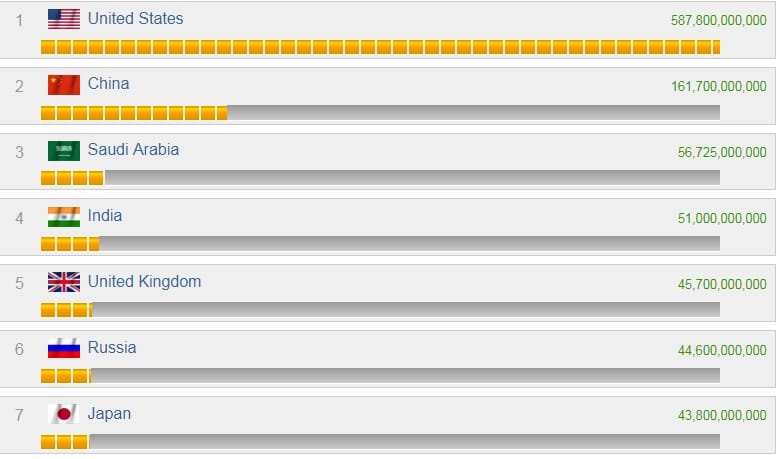Click the 161,700,000,000 value for China
The image size is (781, 459).
point(719,87)
